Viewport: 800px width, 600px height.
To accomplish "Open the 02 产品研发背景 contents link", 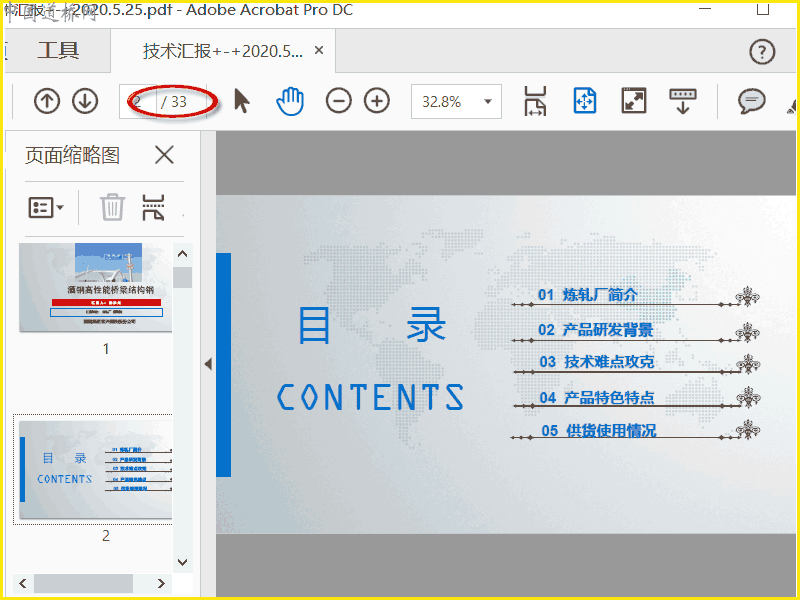I will point(595,330).
